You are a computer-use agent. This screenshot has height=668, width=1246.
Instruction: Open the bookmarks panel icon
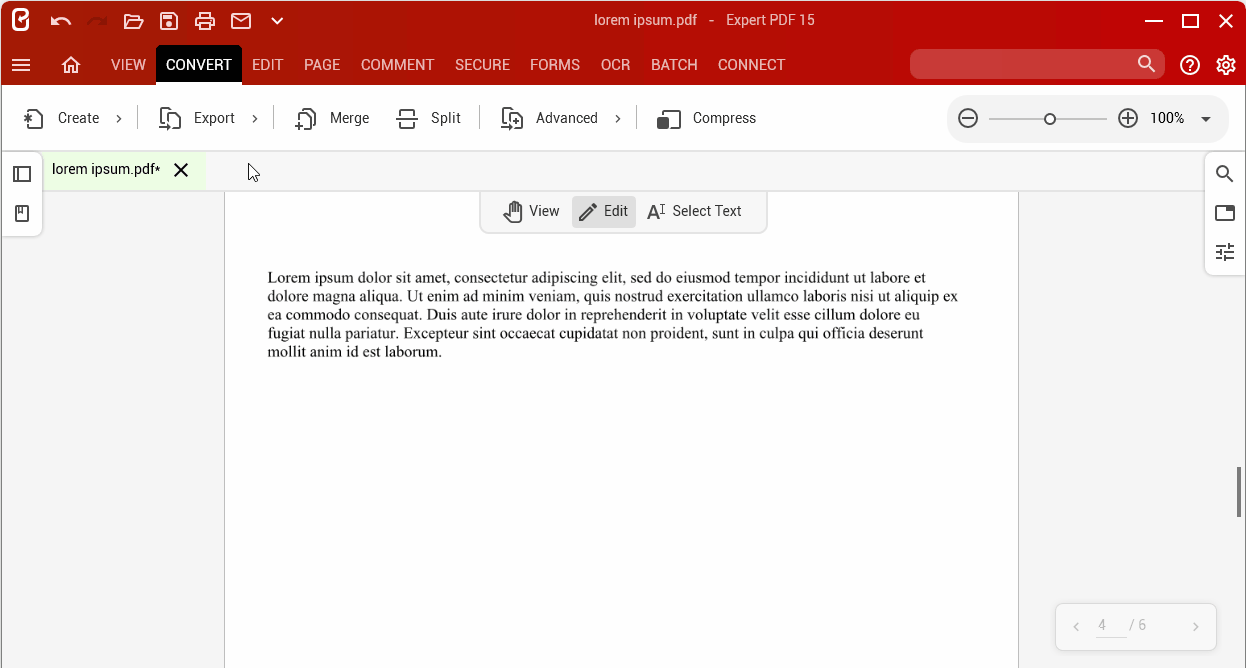coord(22,214)
